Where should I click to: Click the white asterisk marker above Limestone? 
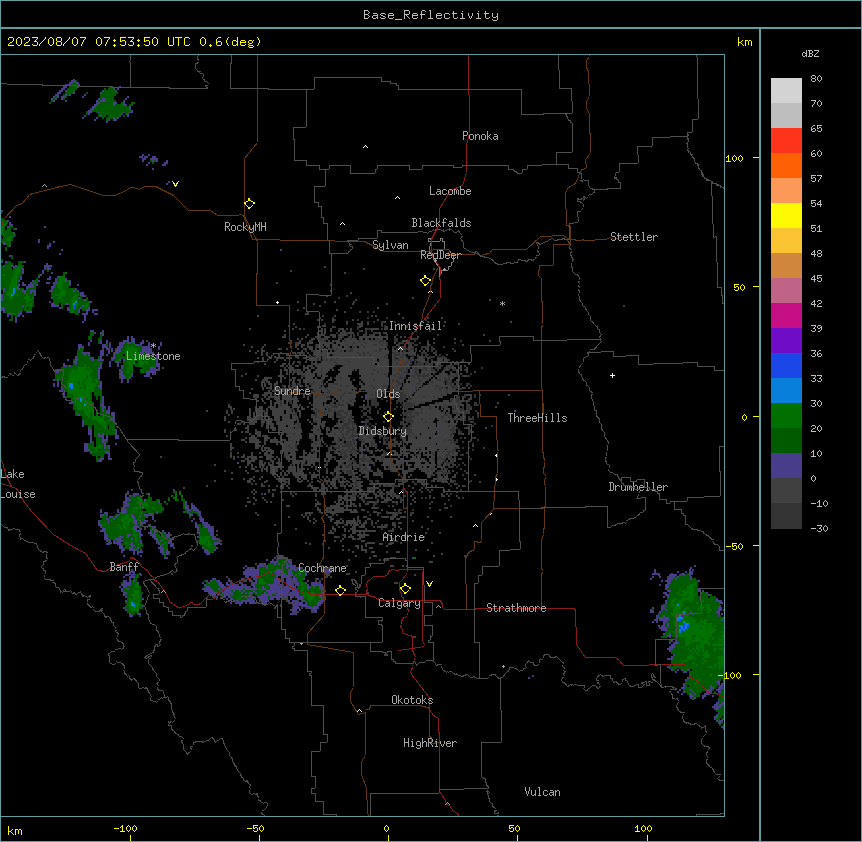coord(154,346)
